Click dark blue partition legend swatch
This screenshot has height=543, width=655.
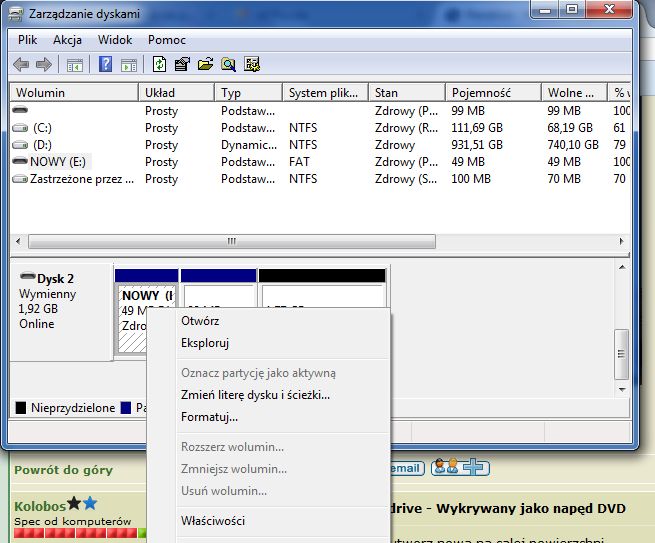126,408
